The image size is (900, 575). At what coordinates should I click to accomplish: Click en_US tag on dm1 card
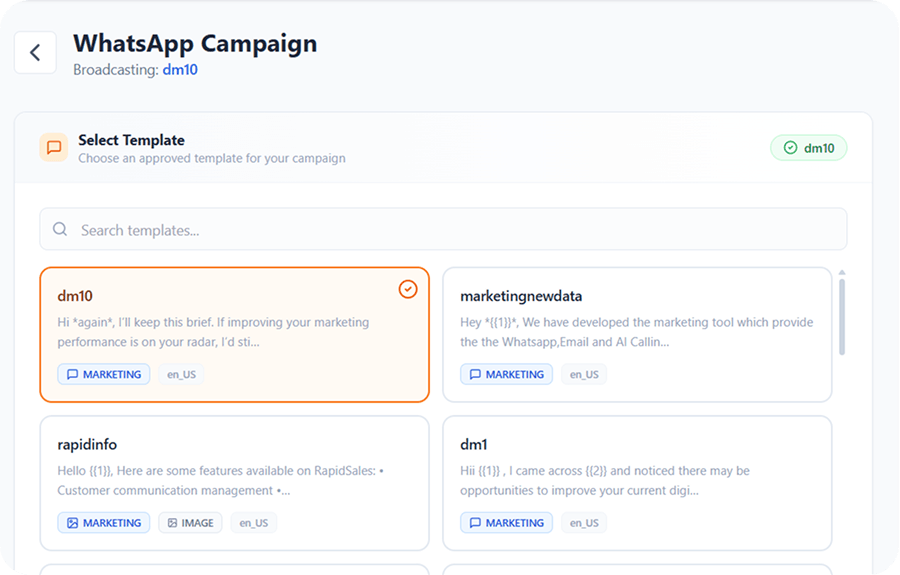584,523
